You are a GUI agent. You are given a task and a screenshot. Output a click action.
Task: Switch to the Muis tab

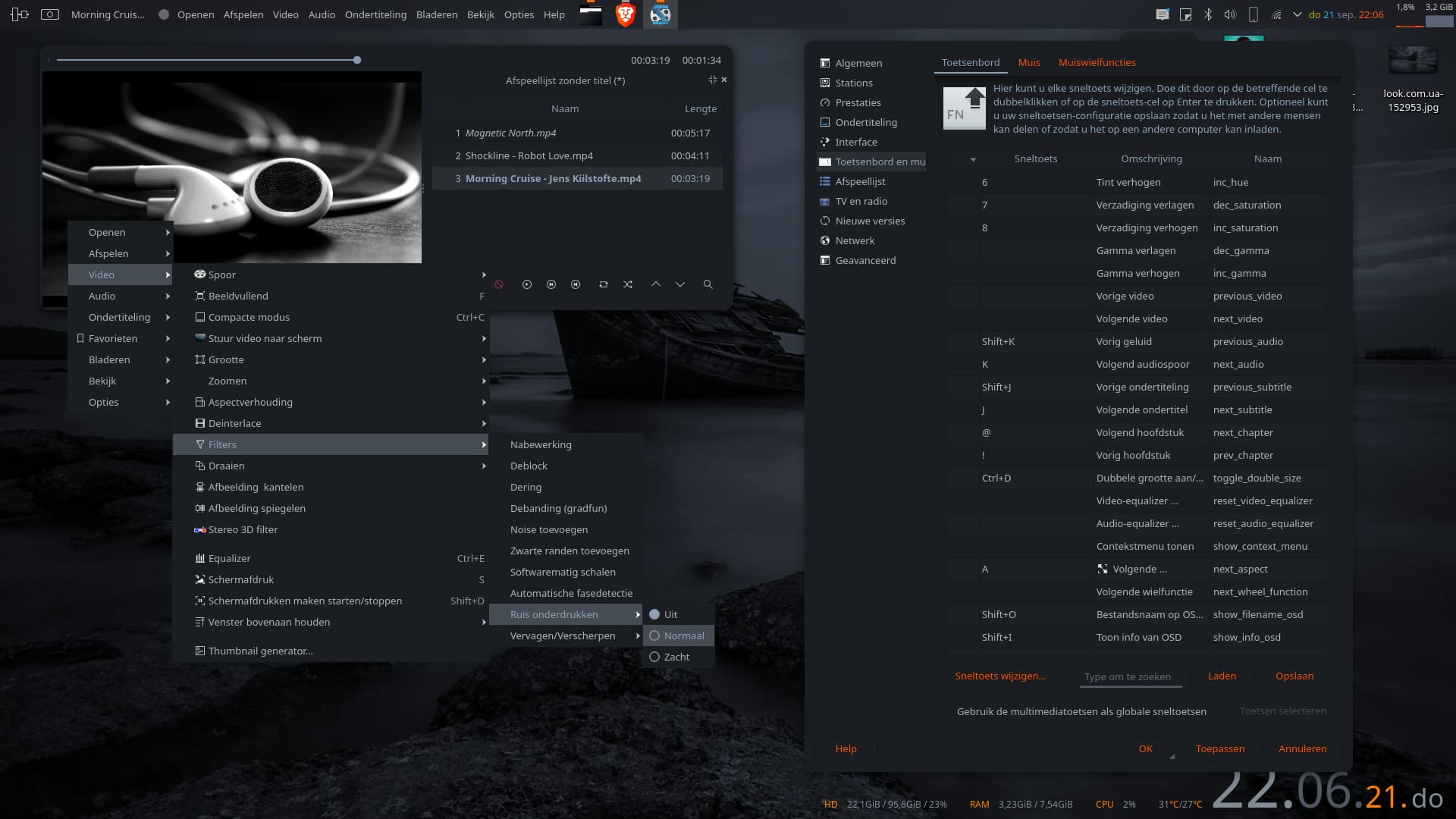(1029, 62)
